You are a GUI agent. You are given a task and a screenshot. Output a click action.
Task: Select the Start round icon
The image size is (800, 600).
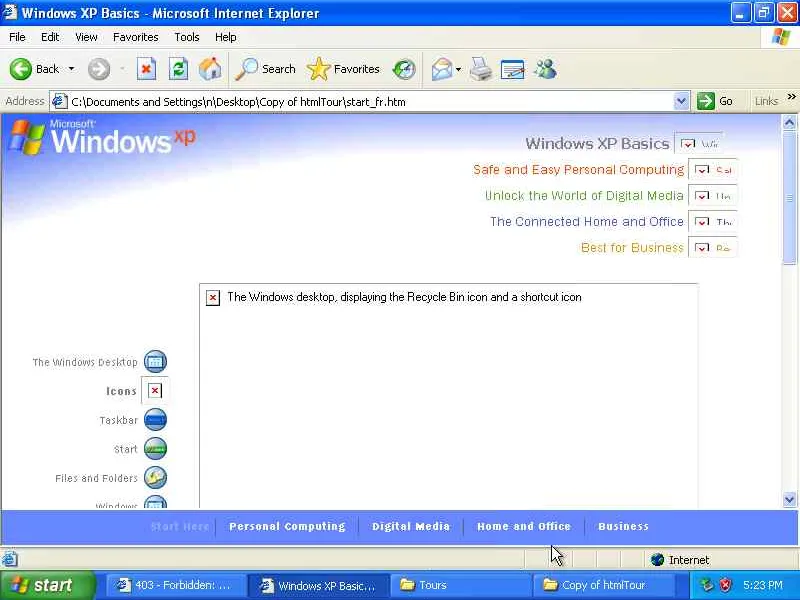[x=155, y=449]
